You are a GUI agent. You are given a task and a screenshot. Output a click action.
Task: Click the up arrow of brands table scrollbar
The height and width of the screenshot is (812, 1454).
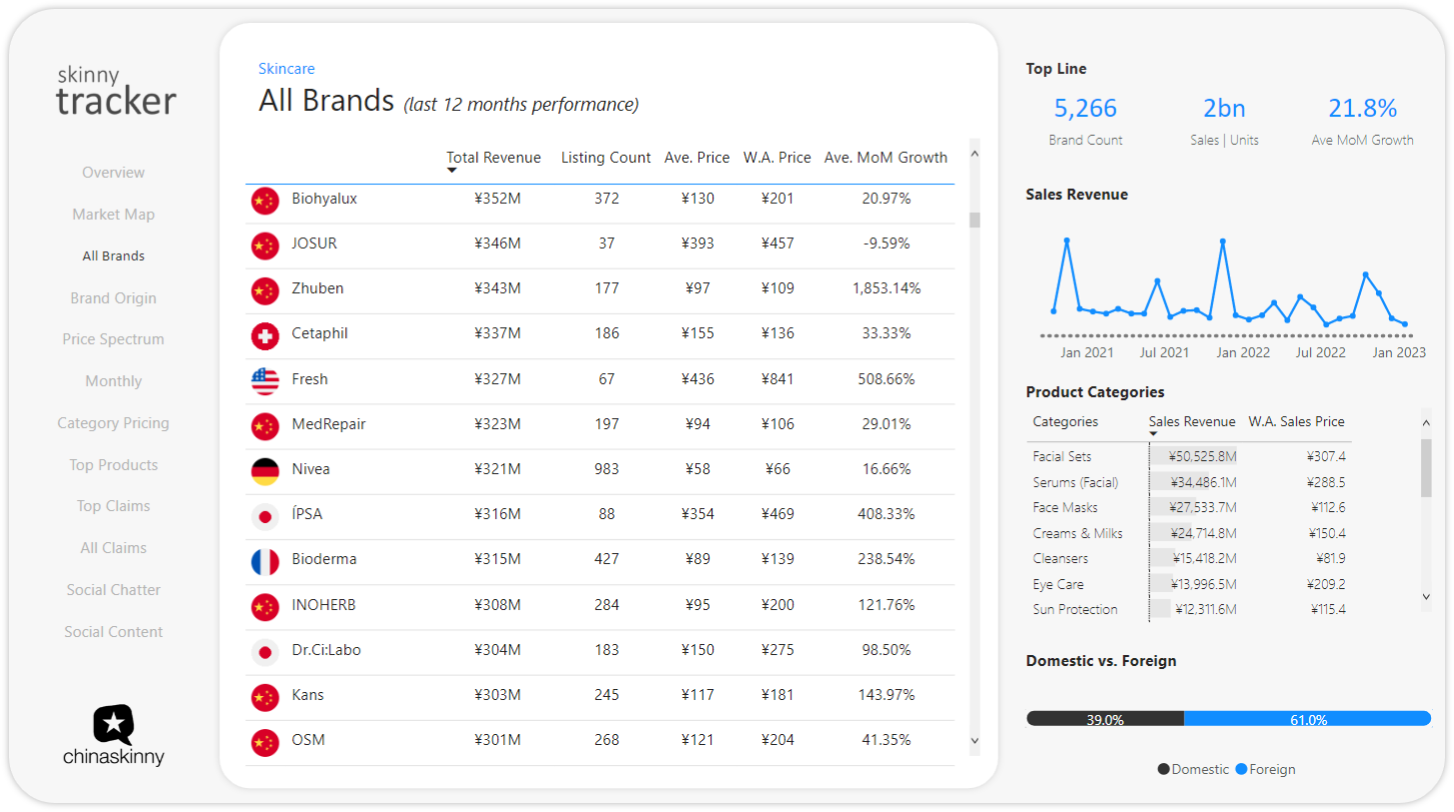click(975, 153)
